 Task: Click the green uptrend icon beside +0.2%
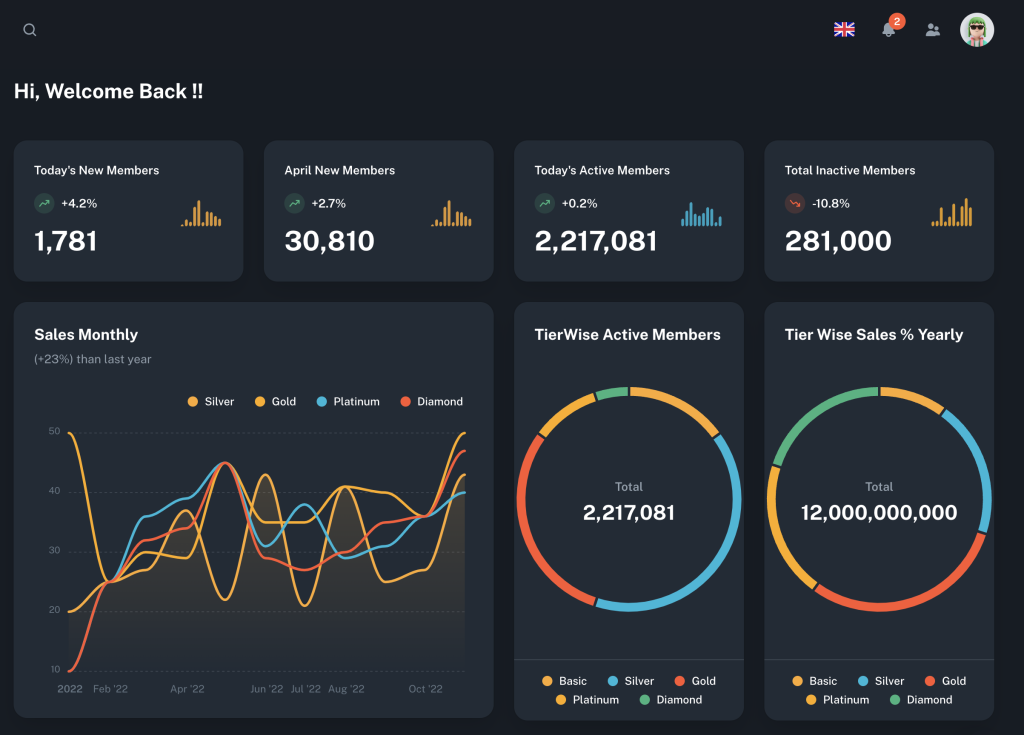point(544,203)
